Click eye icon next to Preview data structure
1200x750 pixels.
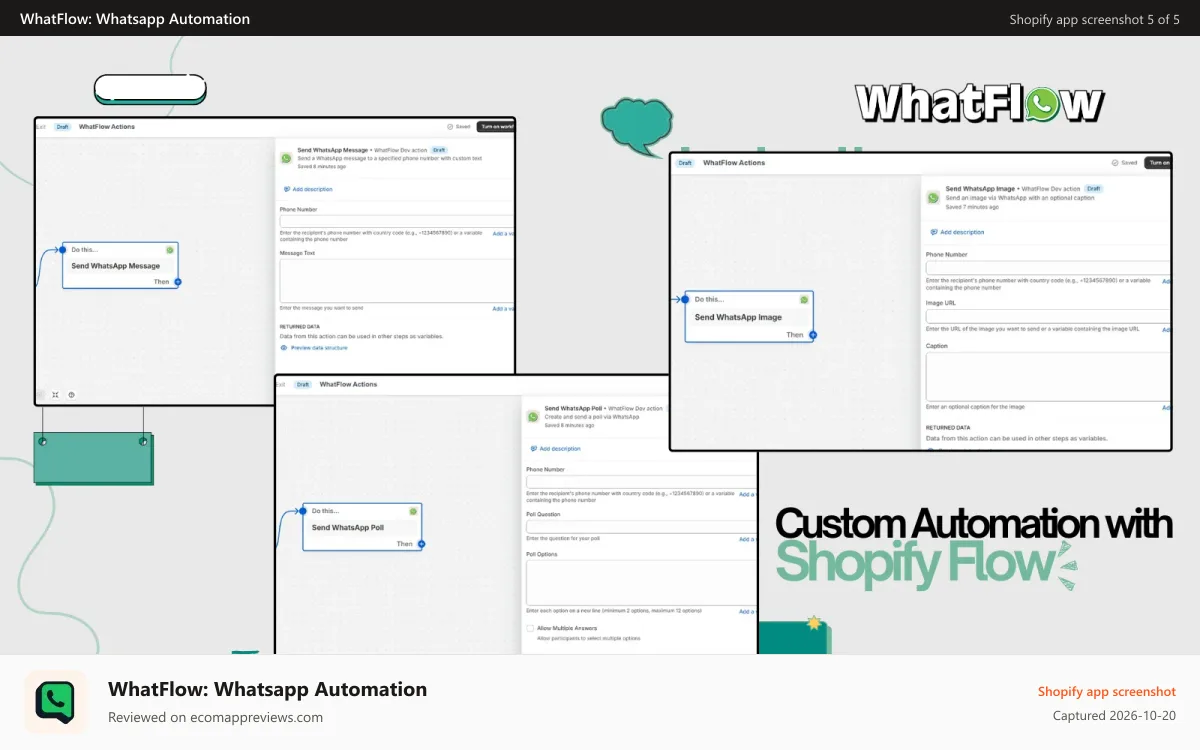[x=284, y=348]
